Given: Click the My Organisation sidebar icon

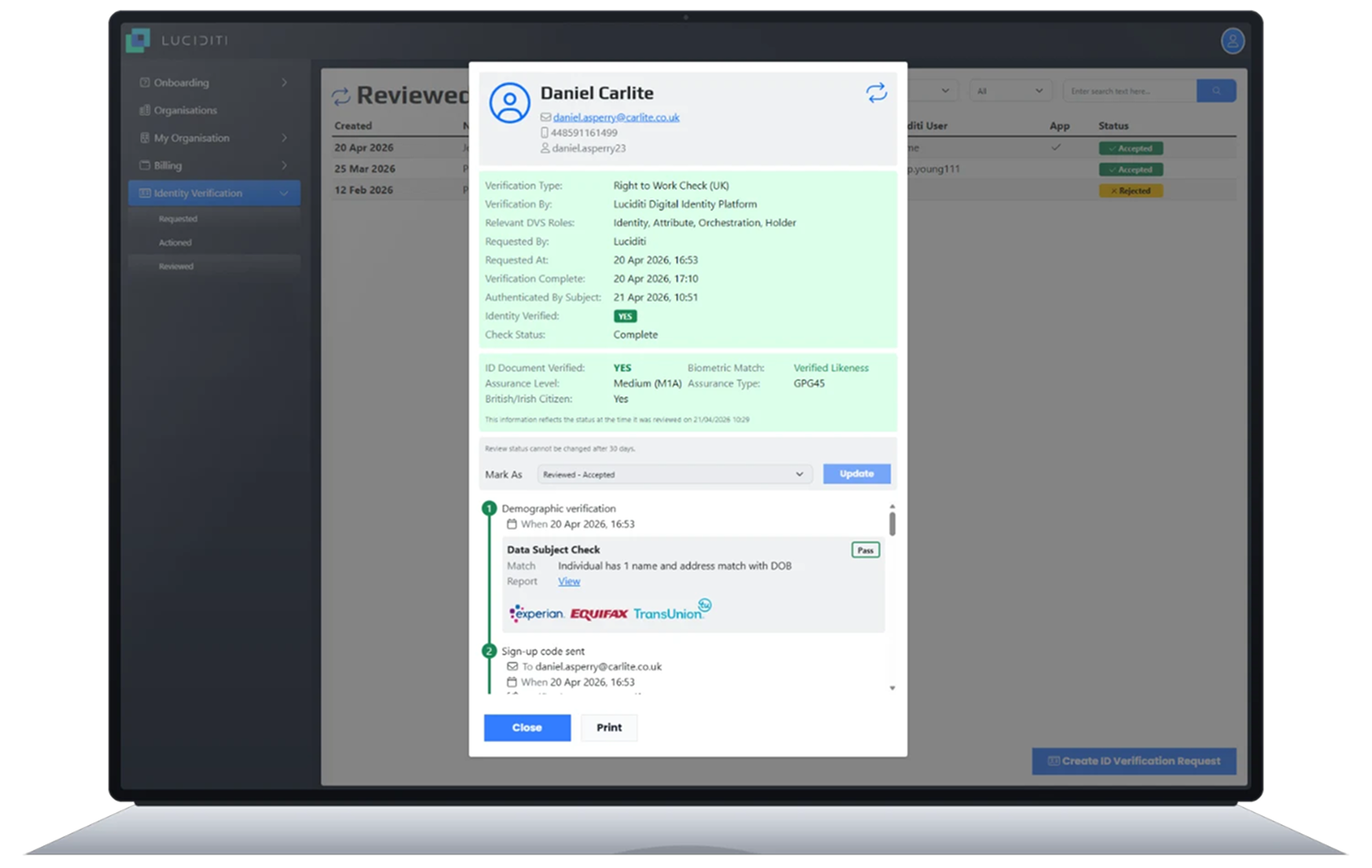Looking at the screenshot, I should 145,138.
